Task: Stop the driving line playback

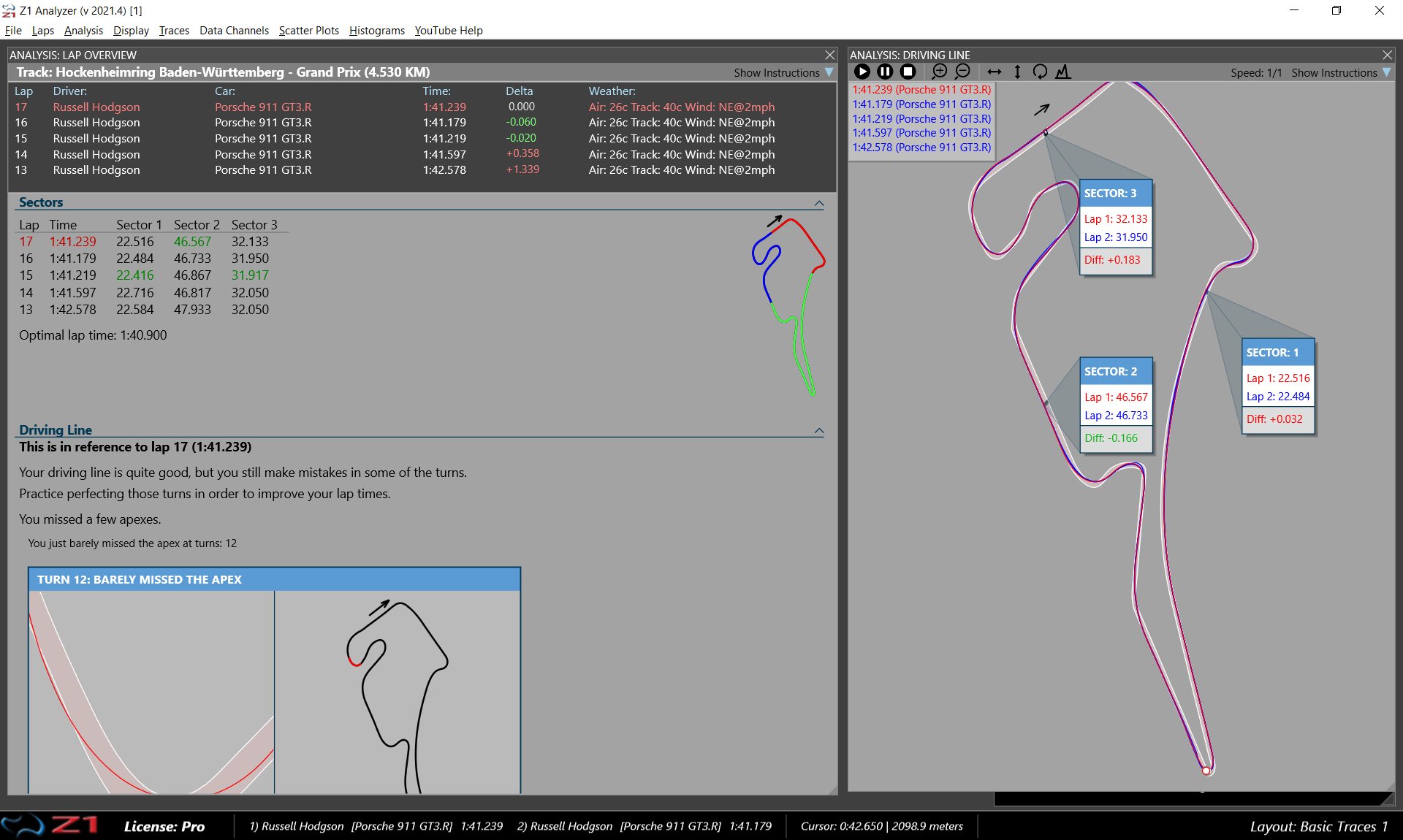Action: (x=908, y=72)
